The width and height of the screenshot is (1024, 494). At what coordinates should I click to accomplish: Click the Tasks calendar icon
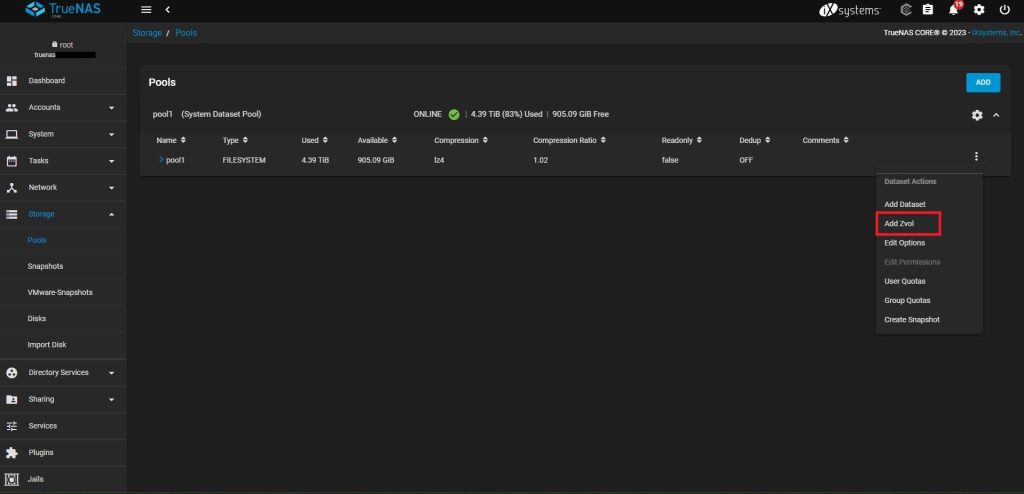[x=12, y=161]
